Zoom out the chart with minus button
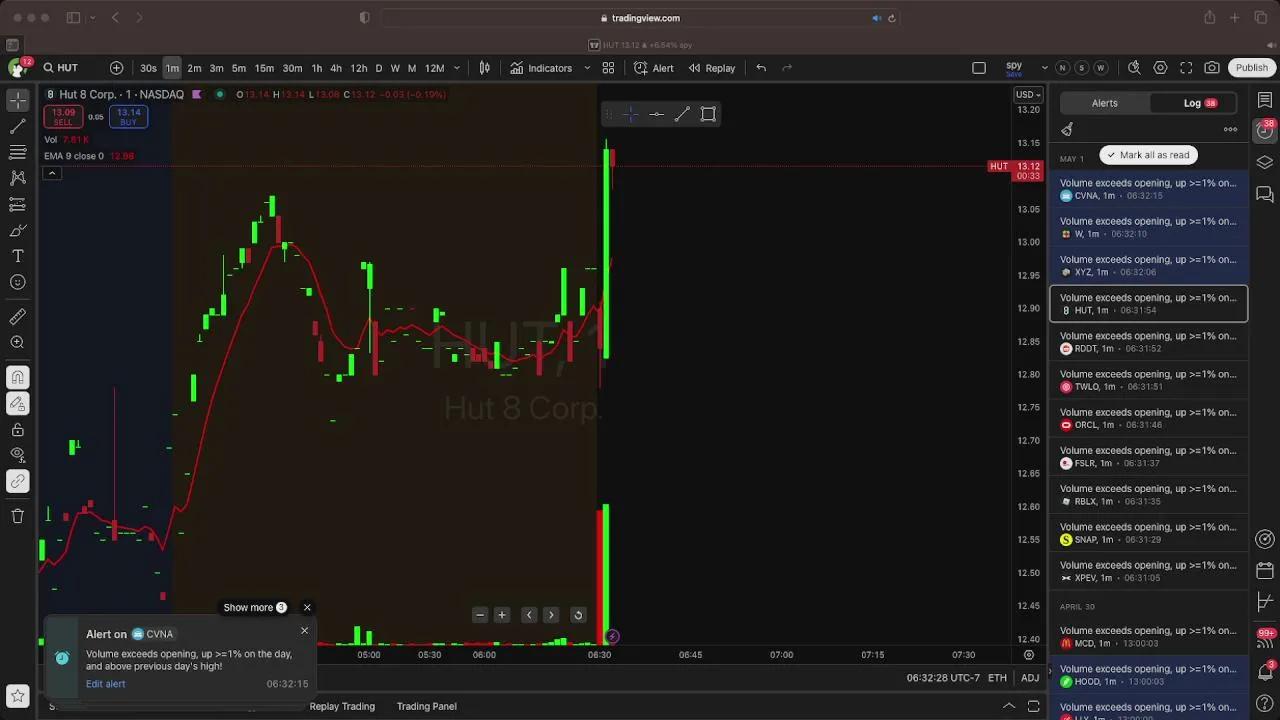The image size is (1280, 720). coord(480,615)
